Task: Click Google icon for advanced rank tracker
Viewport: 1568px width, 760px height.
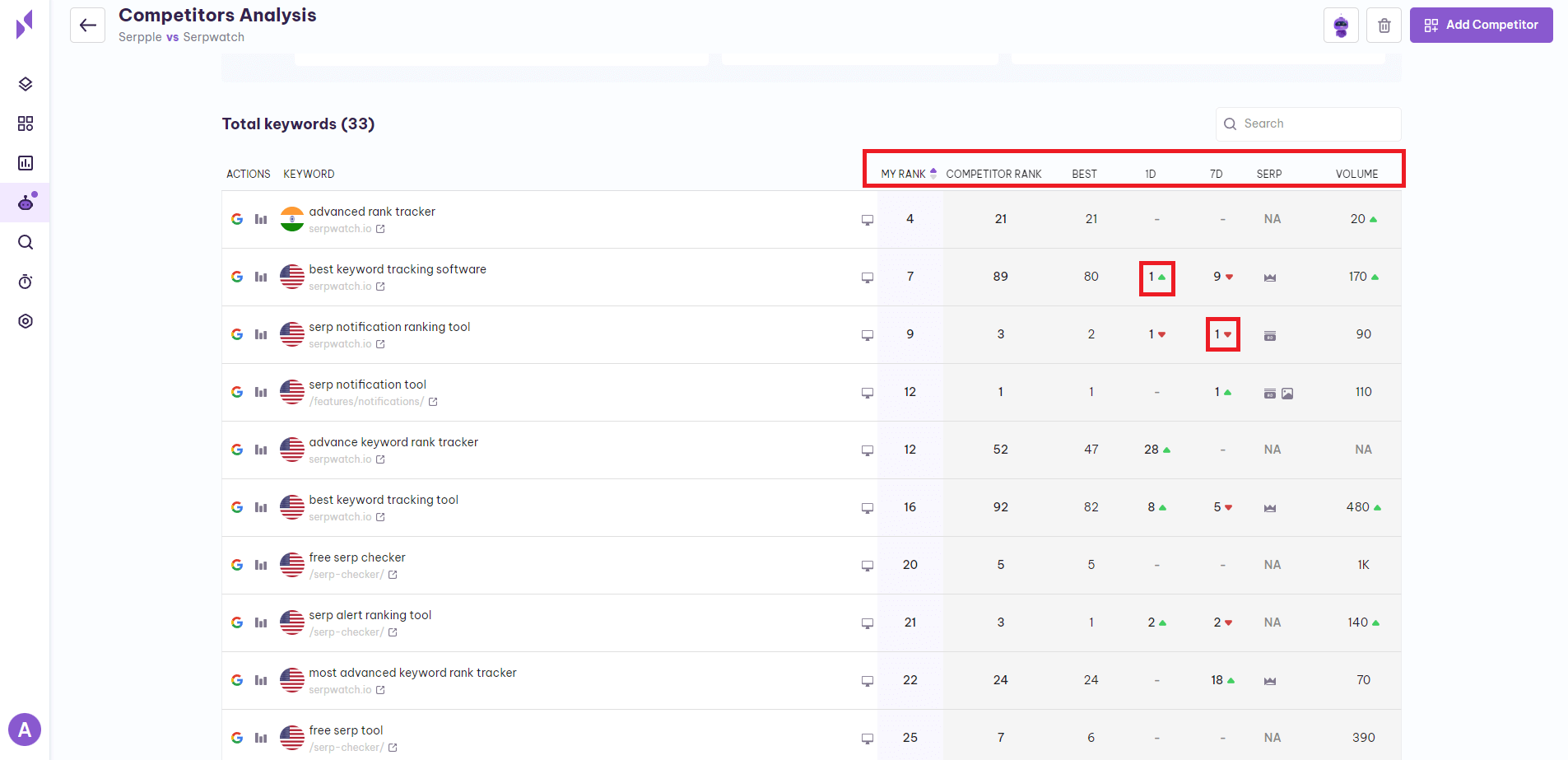Action: pos(237,219)
